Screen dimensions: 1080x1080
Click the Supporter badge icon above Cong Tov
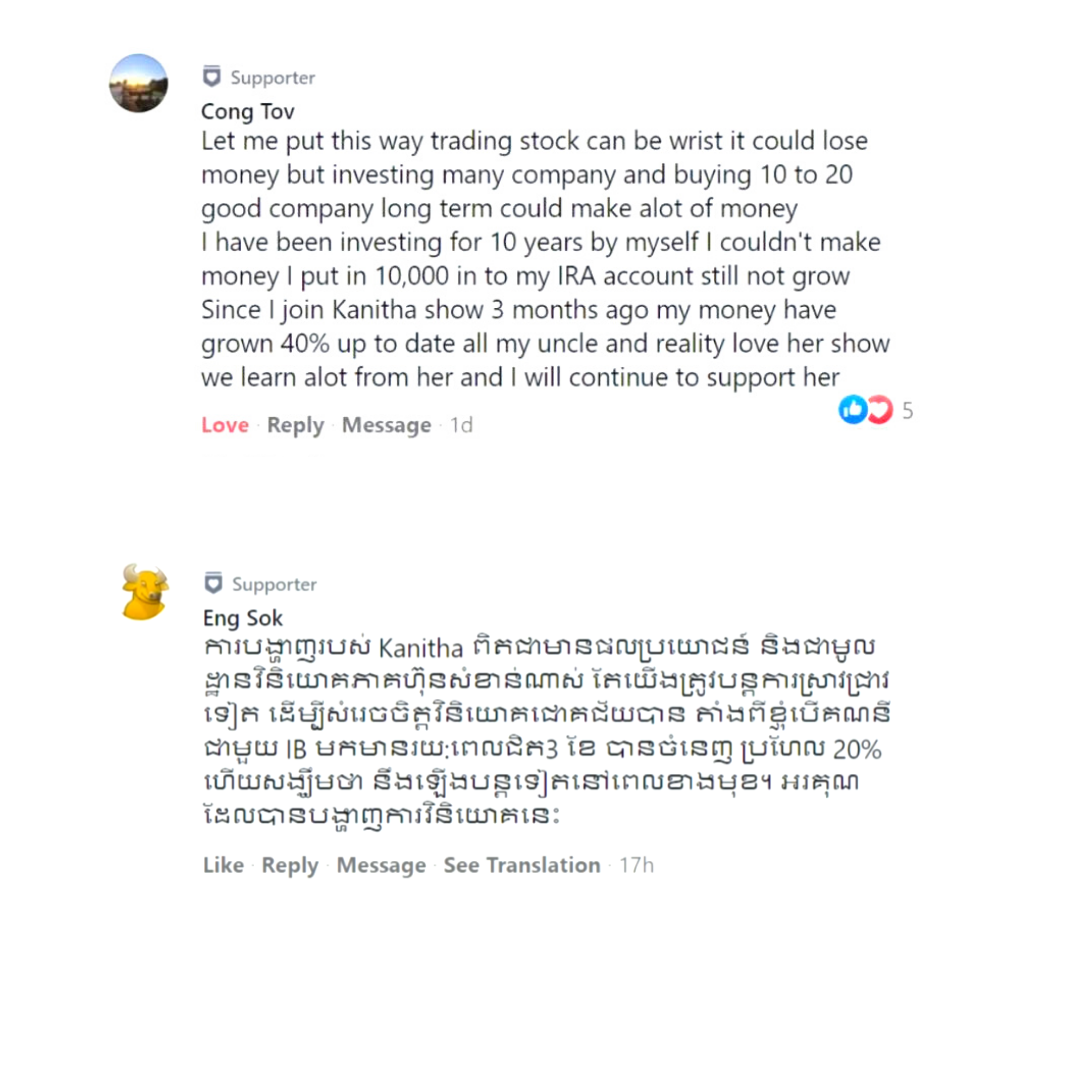211,77
